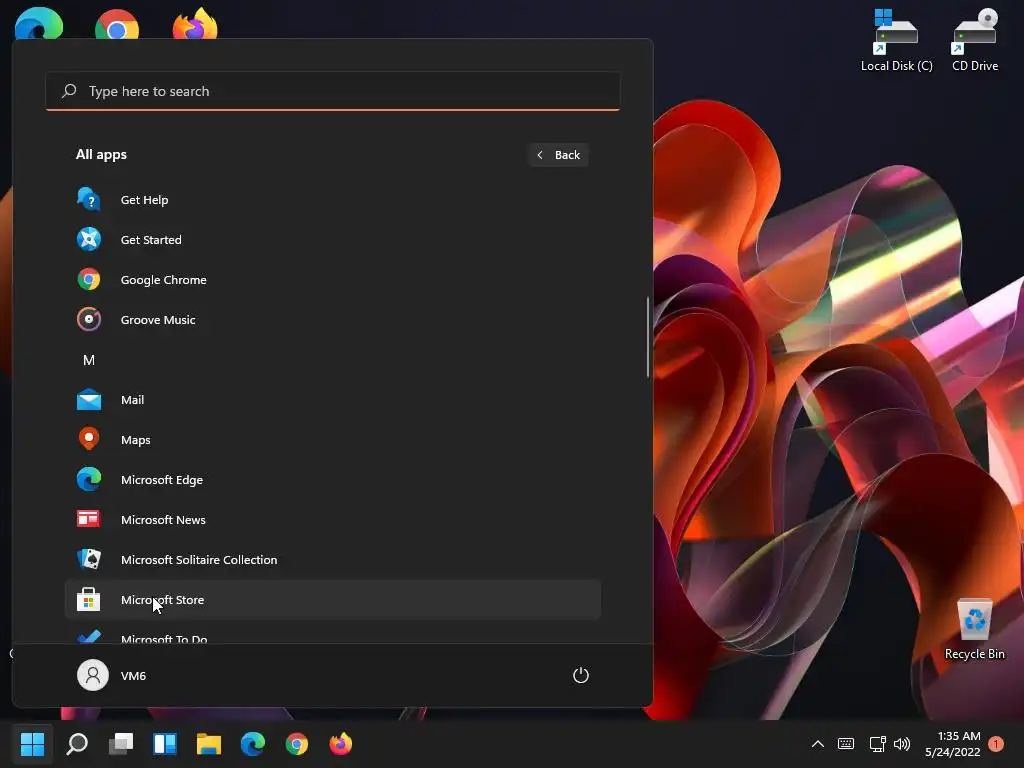Screen dimensions: 1024x768
Task: Open the taskbar Search magnifier icon
Action: 77,743
